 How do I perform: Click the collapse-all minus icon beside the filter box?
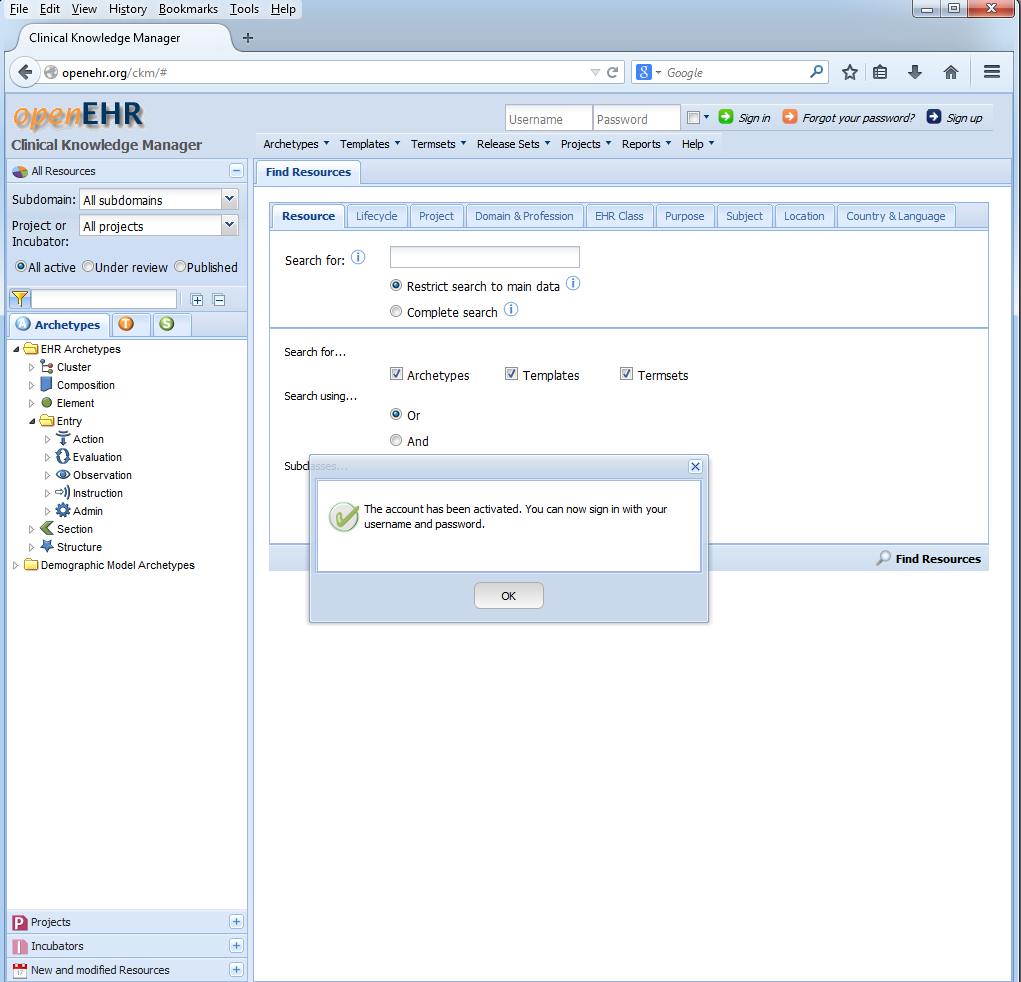[219, 300]
